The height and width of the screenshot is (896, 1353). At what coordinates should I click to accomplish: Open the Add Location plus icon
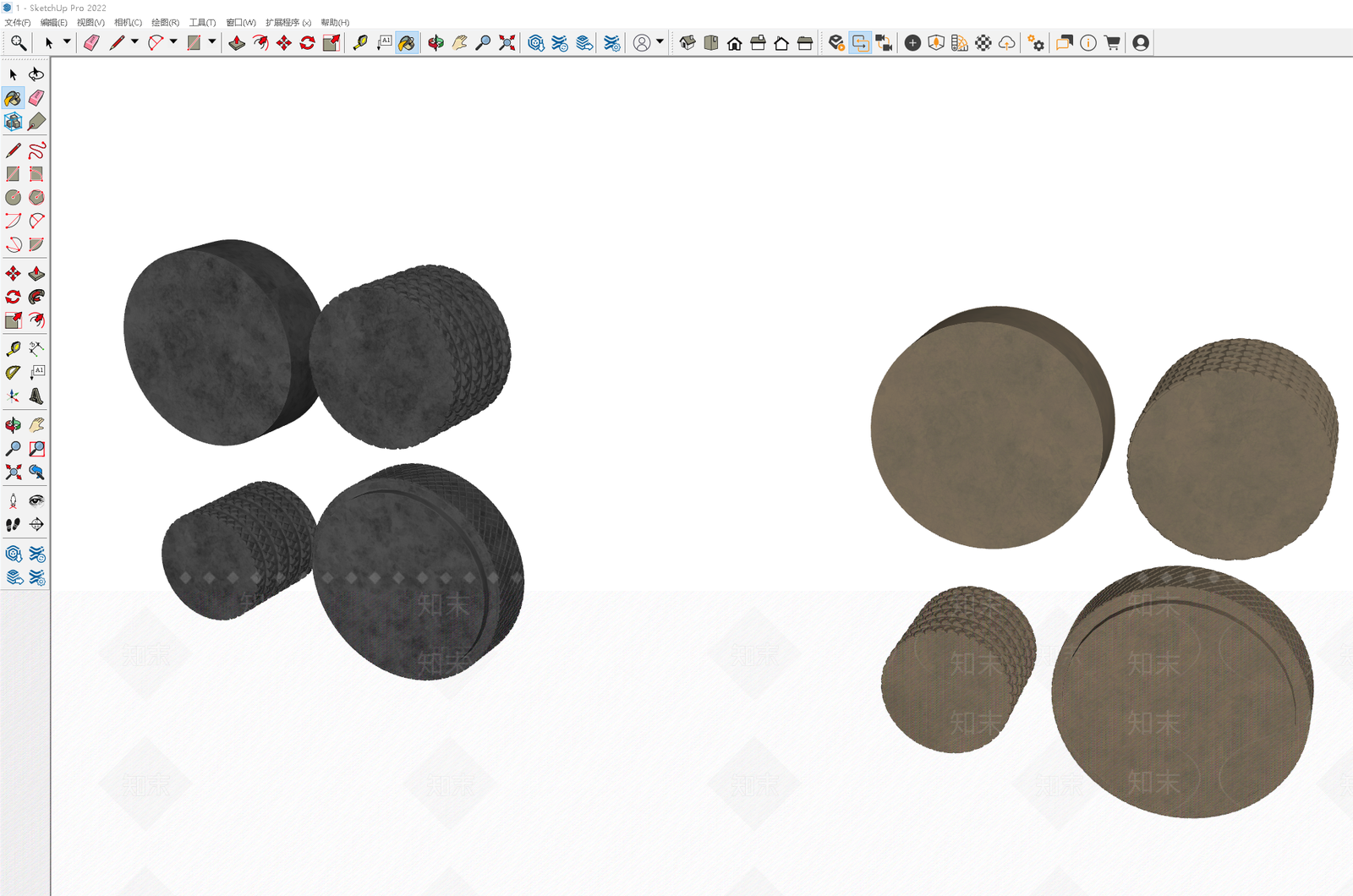(x=912, y=42)
